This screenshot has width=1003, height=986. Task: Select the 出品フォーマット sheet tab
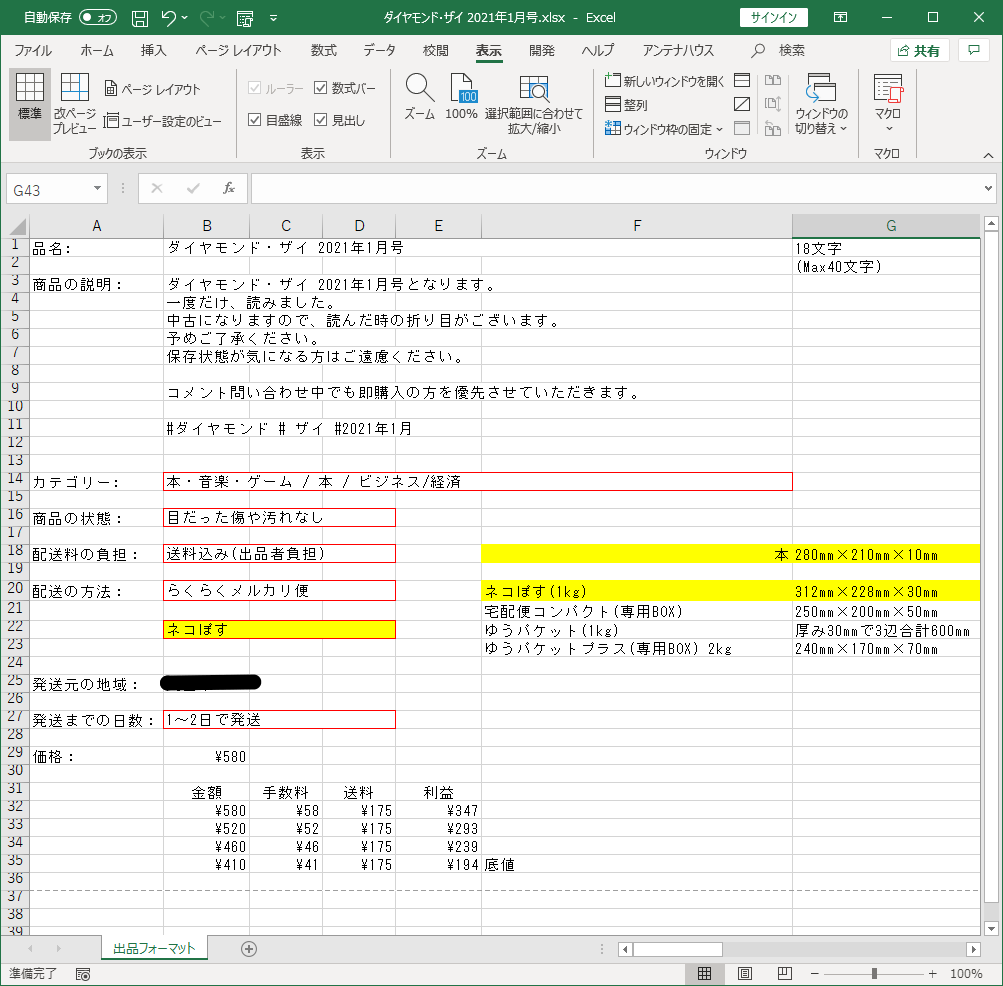point(154,948)
